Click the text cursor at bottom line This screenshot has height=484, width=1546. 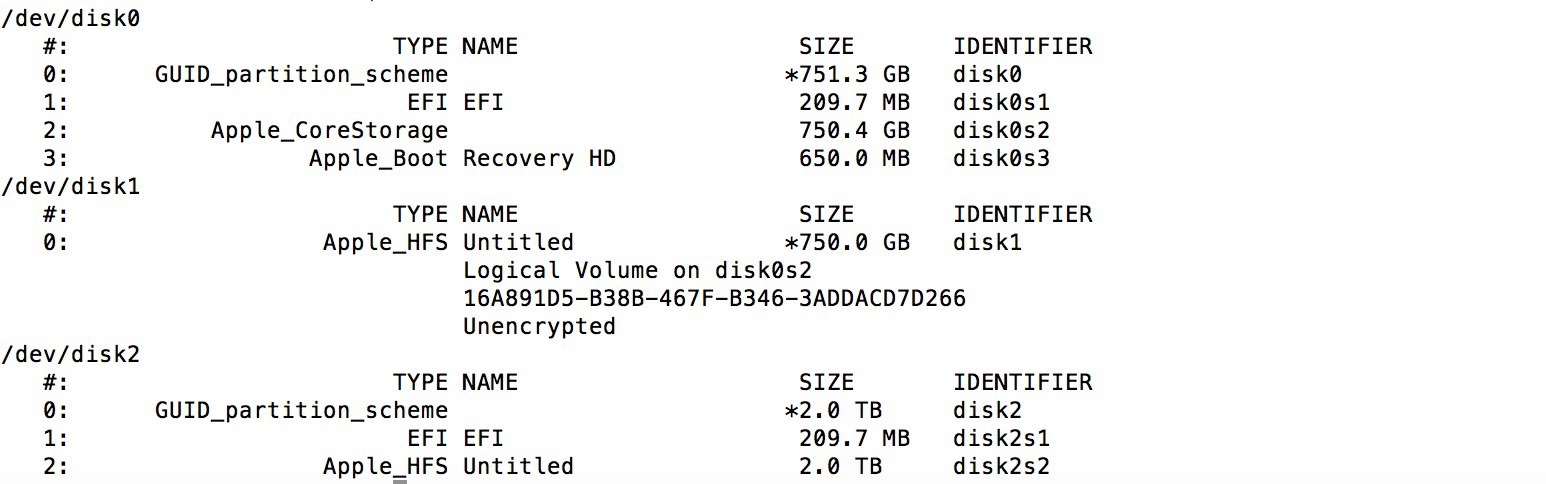point(400,481)
